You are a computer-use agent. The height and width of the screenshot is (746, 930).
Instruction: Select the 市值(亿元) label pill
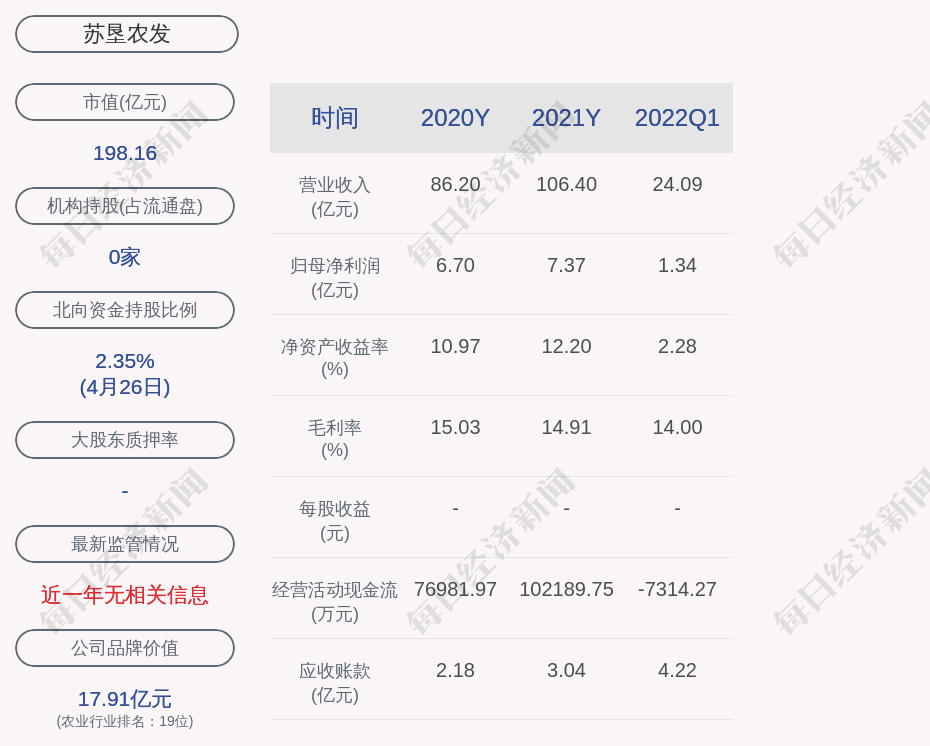(x=125, y=102)
